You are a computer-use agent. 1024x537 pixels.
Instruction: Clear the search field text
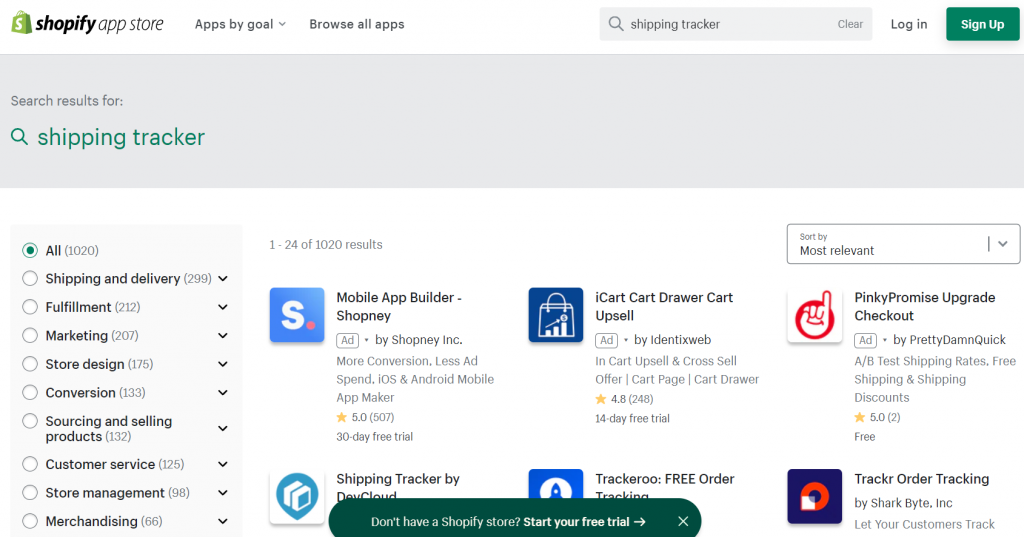[x=850, y=24]
